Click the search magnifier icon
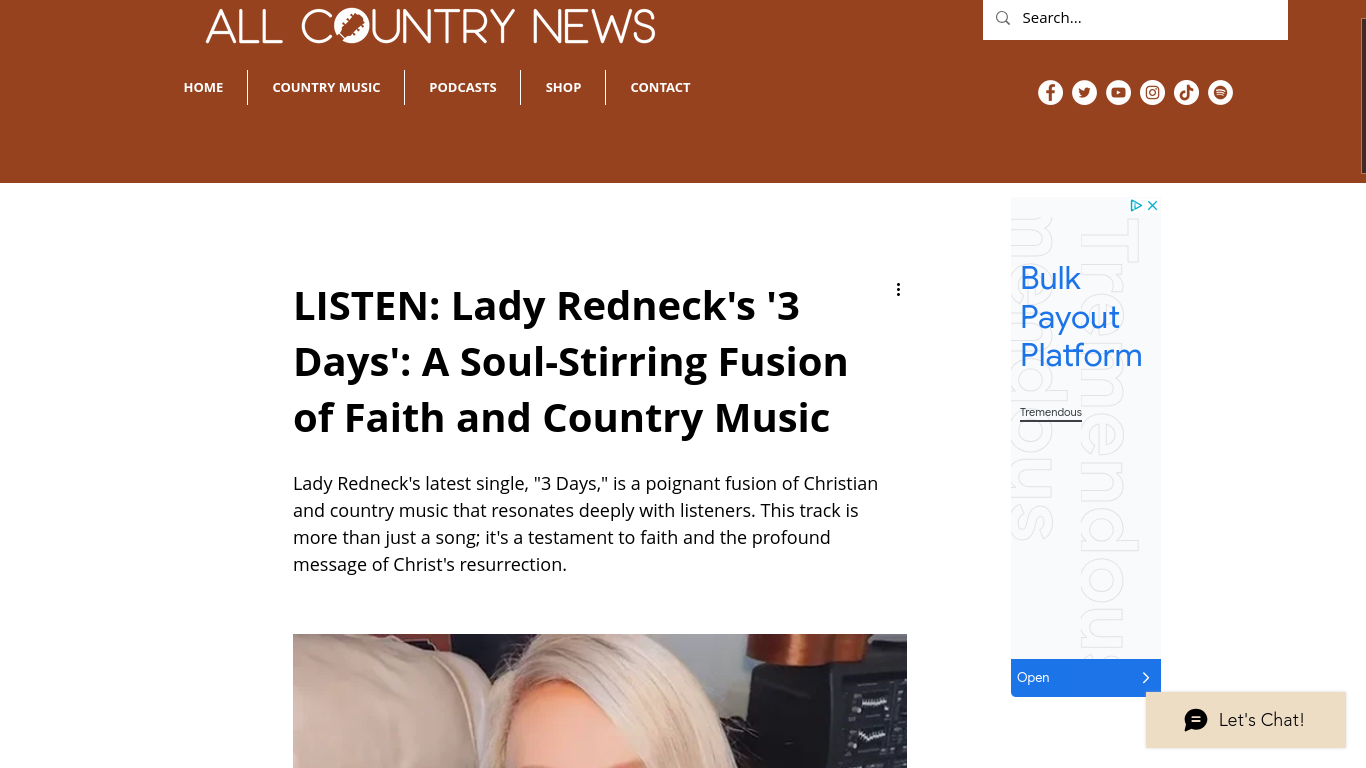The width and height of the screenshot is (1366, 768). coord(1003,18)
